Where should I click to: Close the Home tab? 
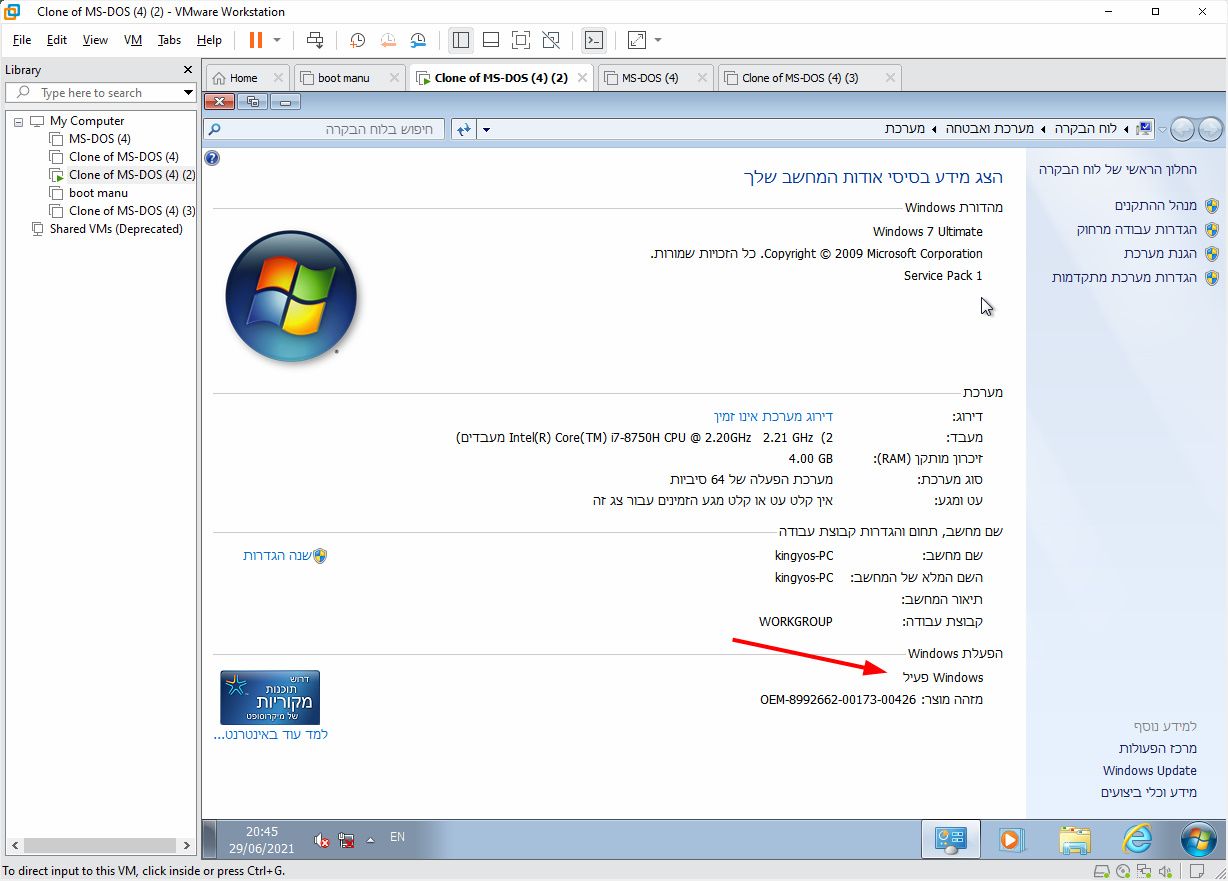click(x=278, y=77)
